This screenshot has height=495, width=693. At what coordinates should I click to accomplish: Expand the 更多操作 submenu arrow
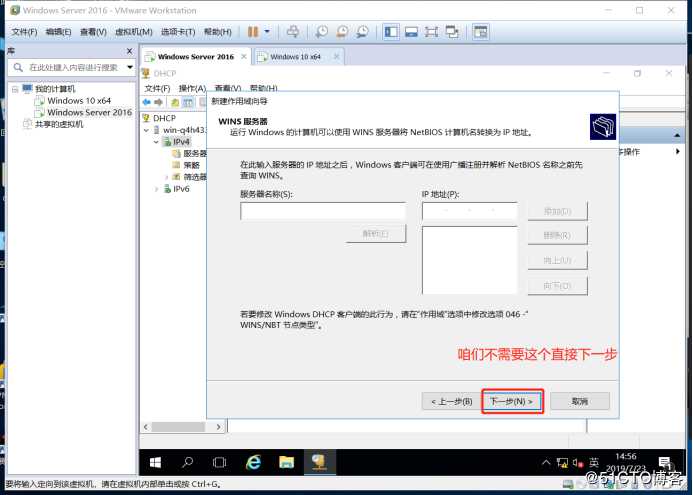[x=678, y=152]
